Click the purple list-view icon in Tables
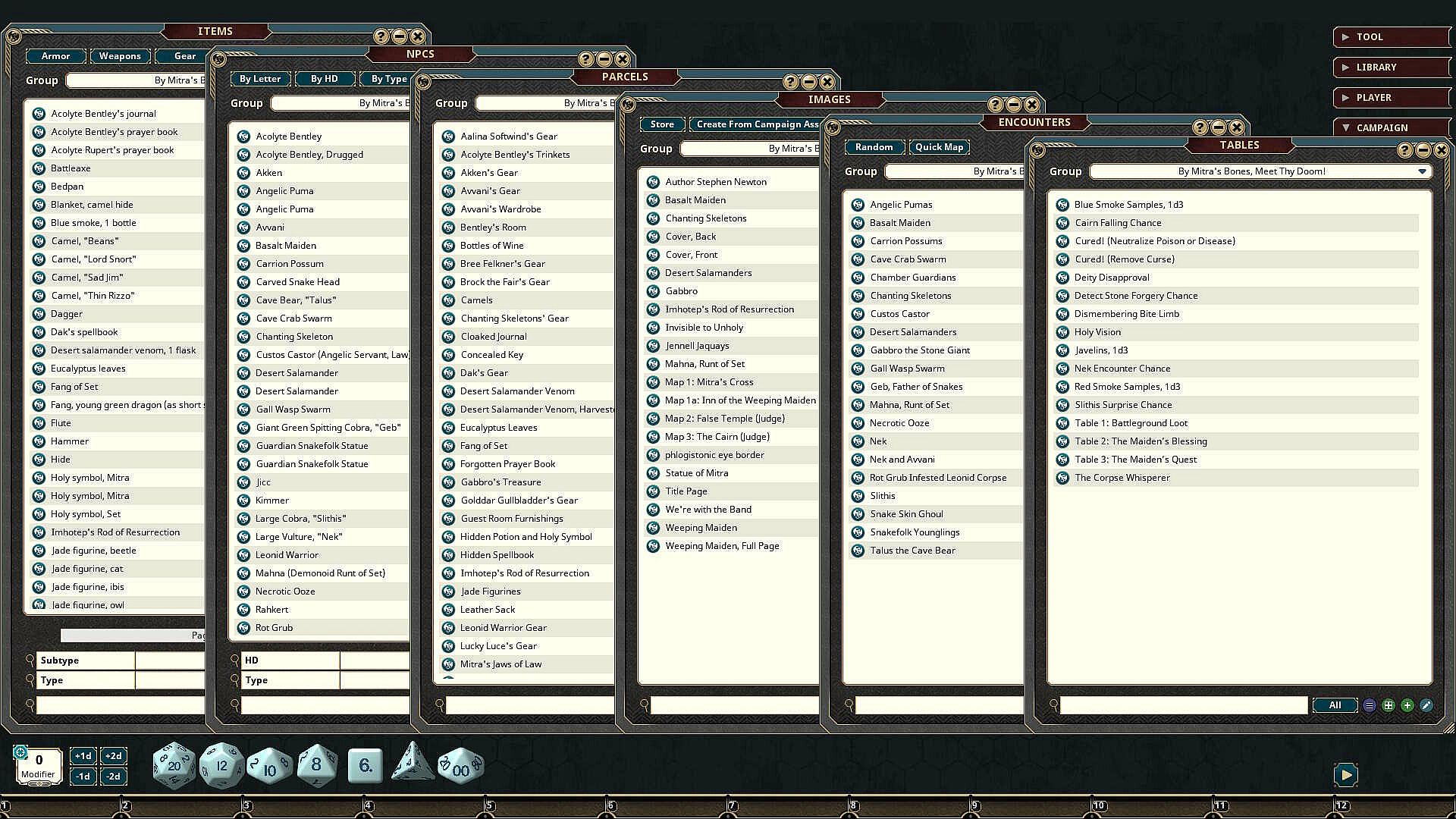 coord(1369,705)
